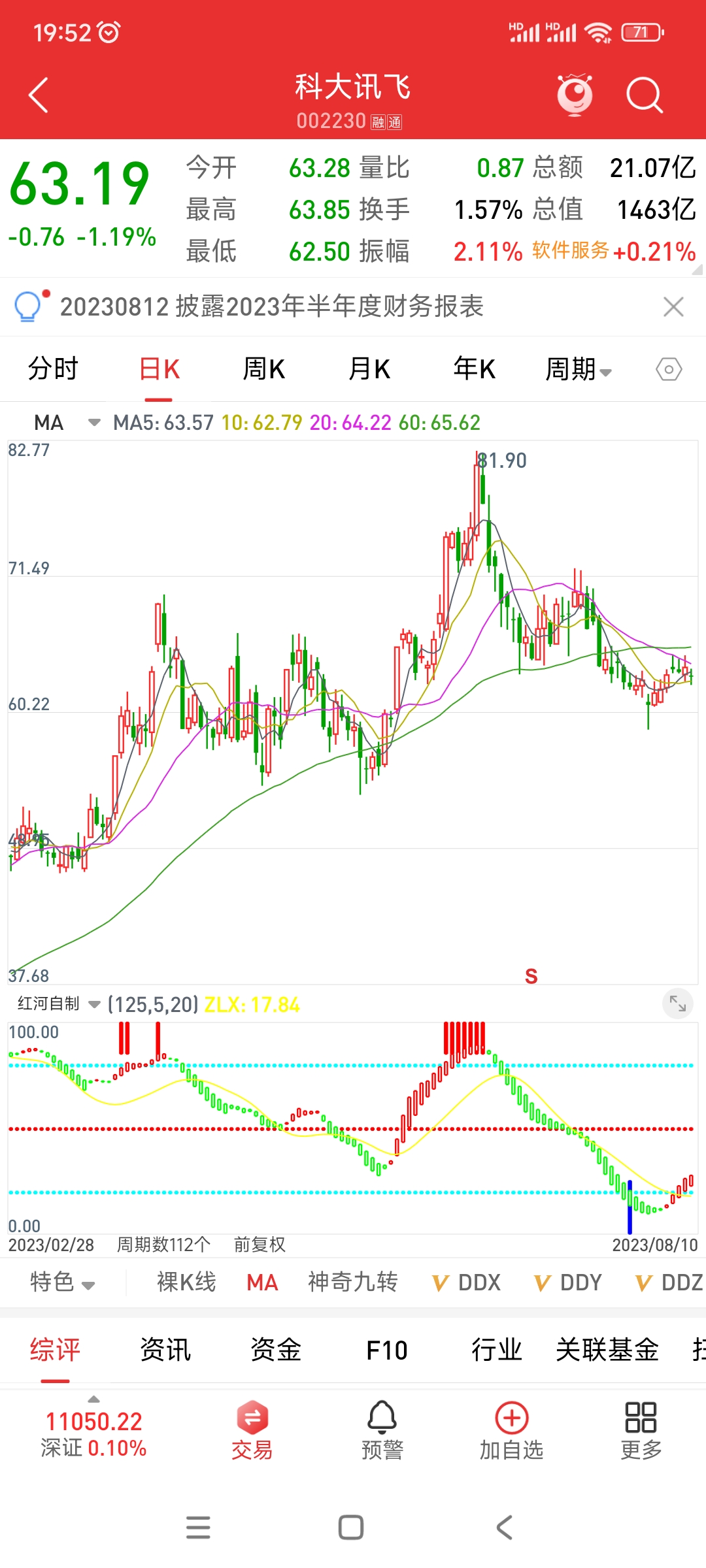The image size is (706, 1568).
Task: Tap the Android recent apps menu button
Action: pos(198,1527)
